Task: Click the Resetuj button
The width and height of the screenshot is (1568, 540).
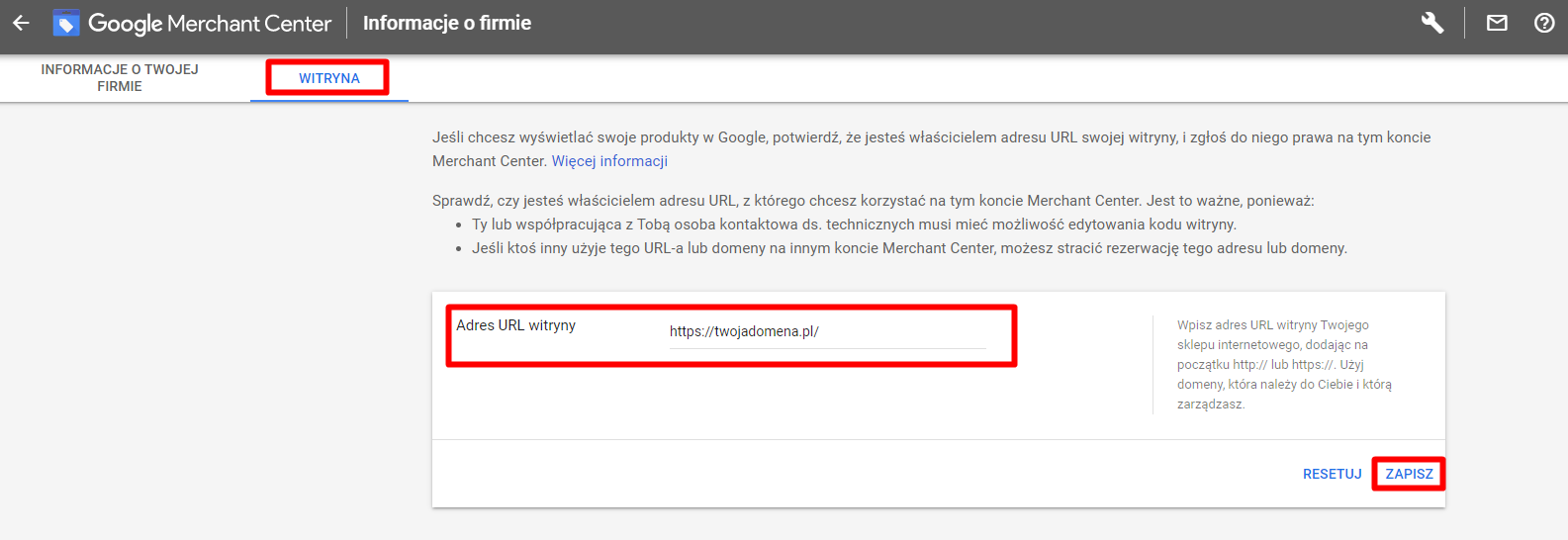Action: click(1332, 474)
